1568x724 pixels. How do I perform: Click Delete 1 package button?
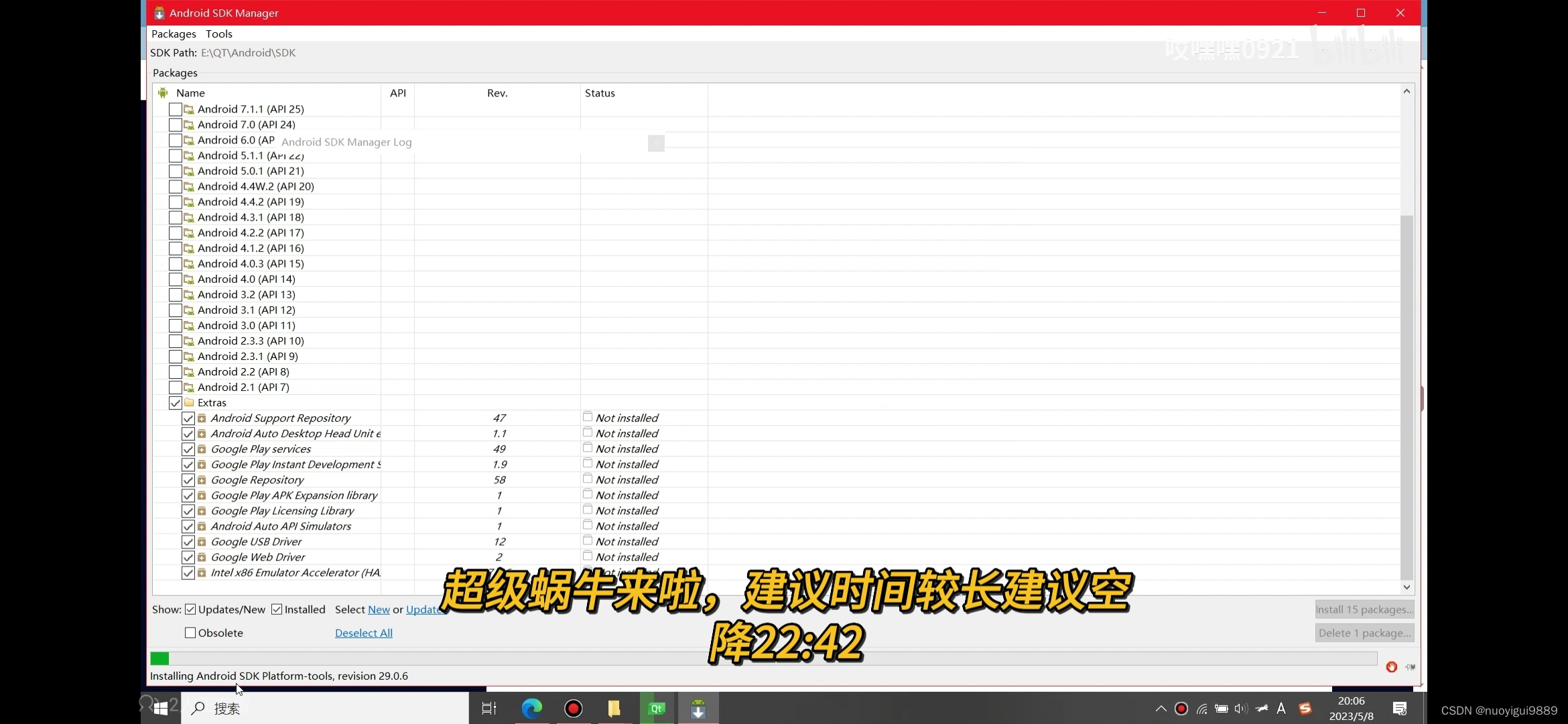1364,633
